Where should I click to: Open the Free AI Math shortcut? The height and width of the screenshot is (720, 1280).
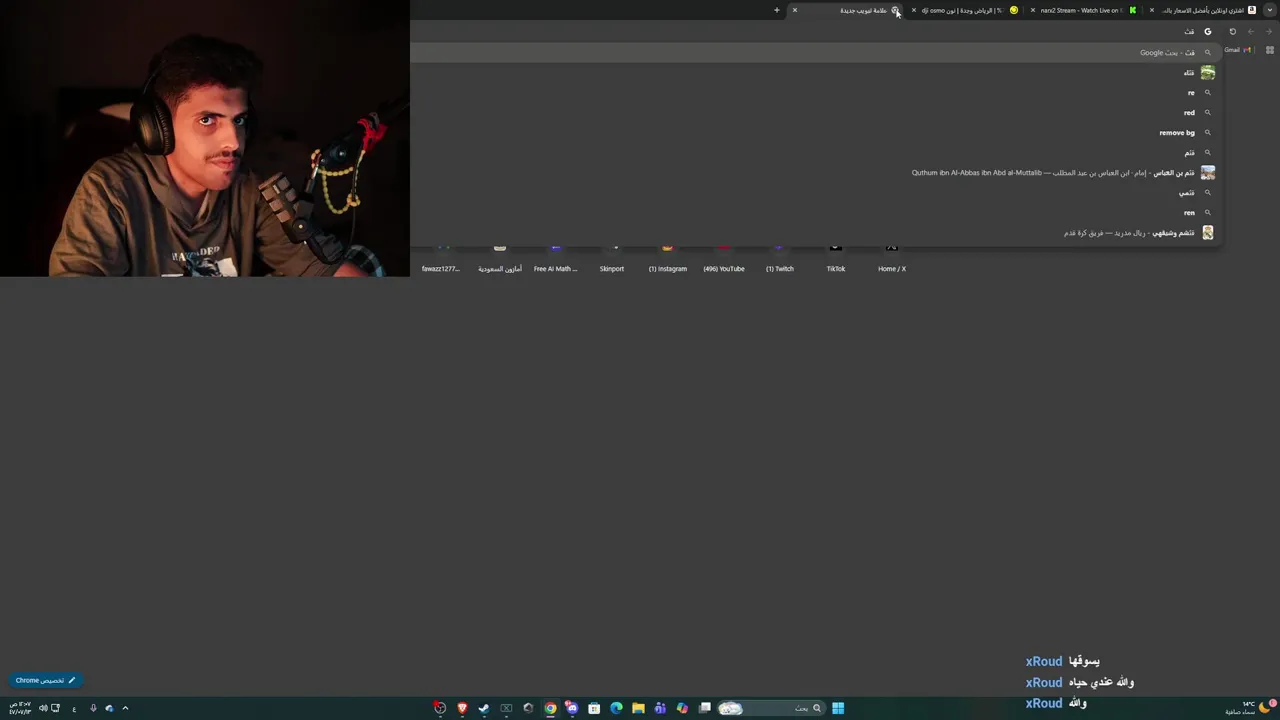[556, 260]
